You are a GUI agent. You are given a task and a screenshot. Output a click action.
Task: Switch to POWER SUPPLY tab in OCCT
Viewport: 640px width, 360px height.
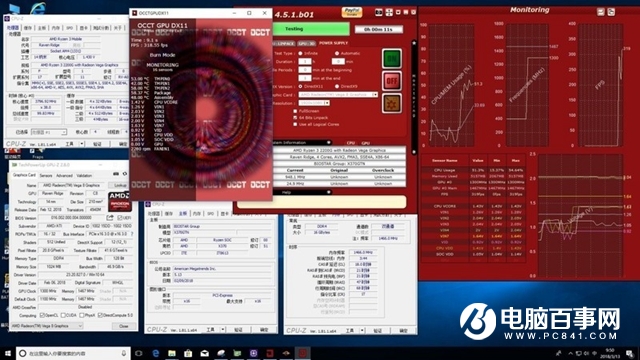point(333,43)
